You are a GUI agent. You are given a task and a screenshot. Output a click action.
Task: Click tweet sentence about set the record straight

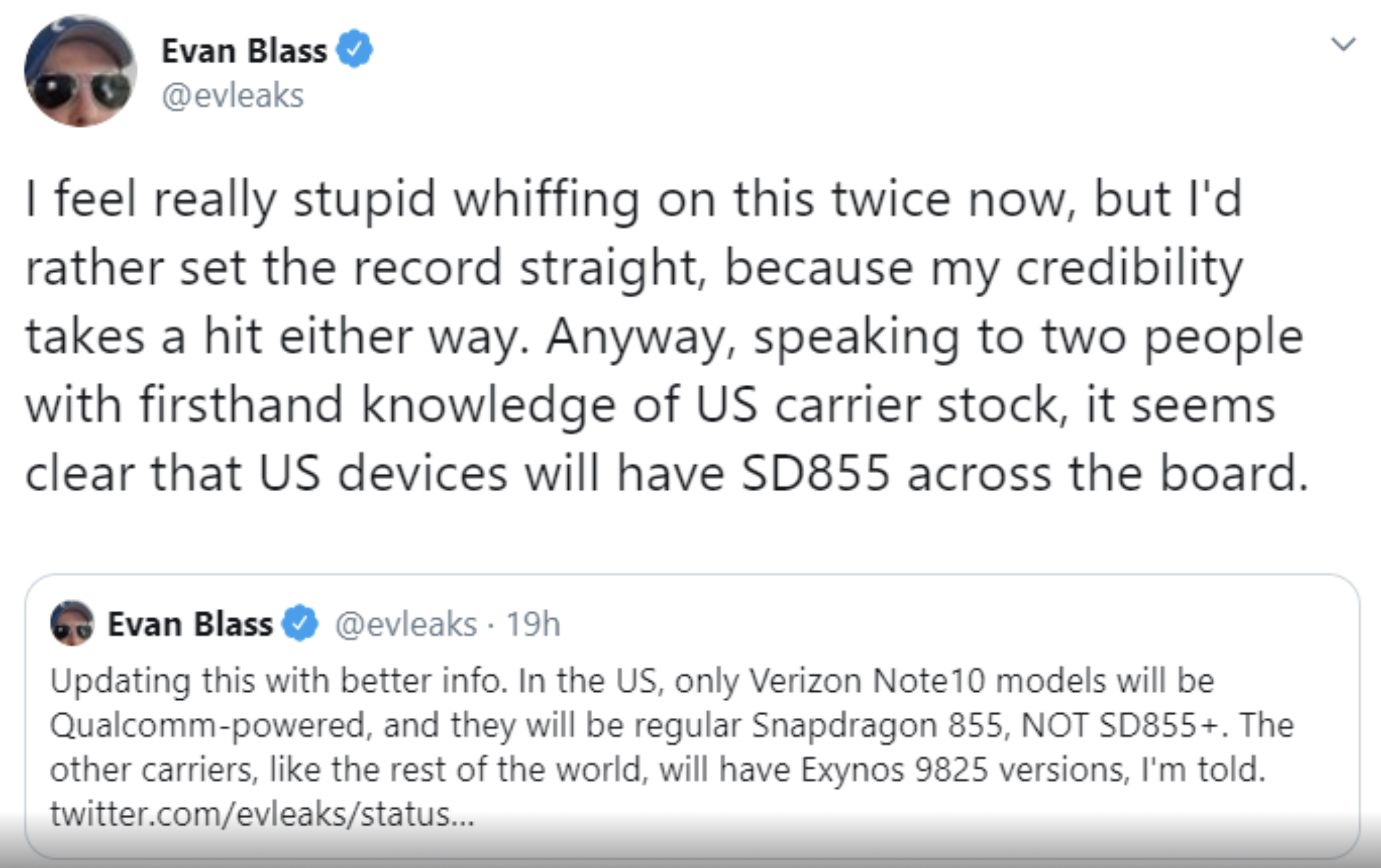(634, 268)
